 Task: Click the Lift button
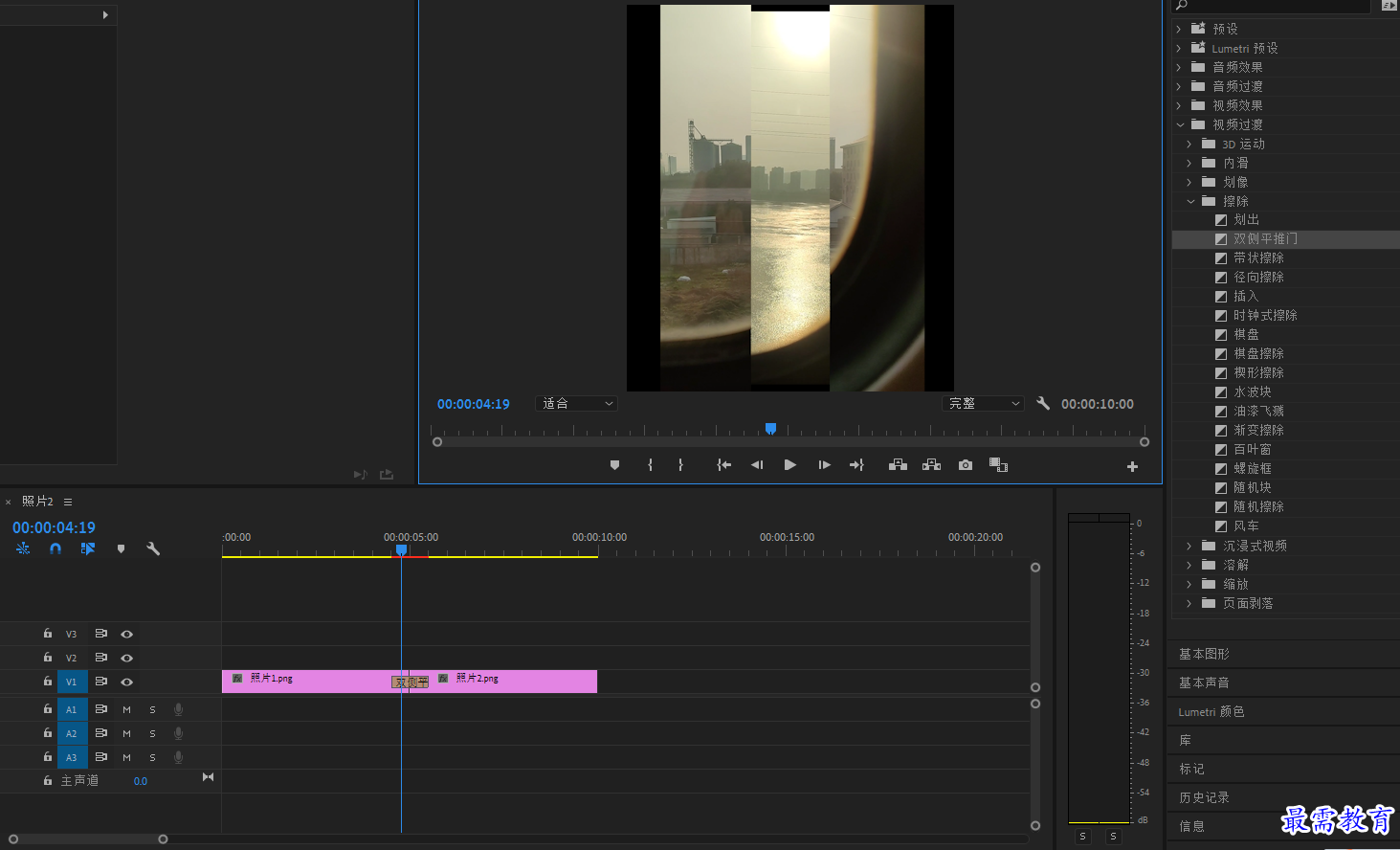point(898,465)
